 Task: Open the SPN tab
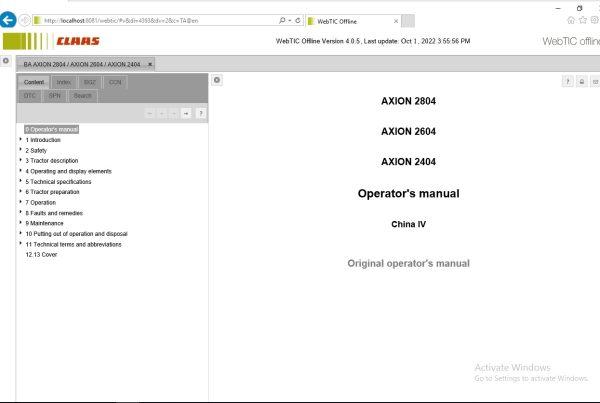pyautogui.click(x=55, y=96)
